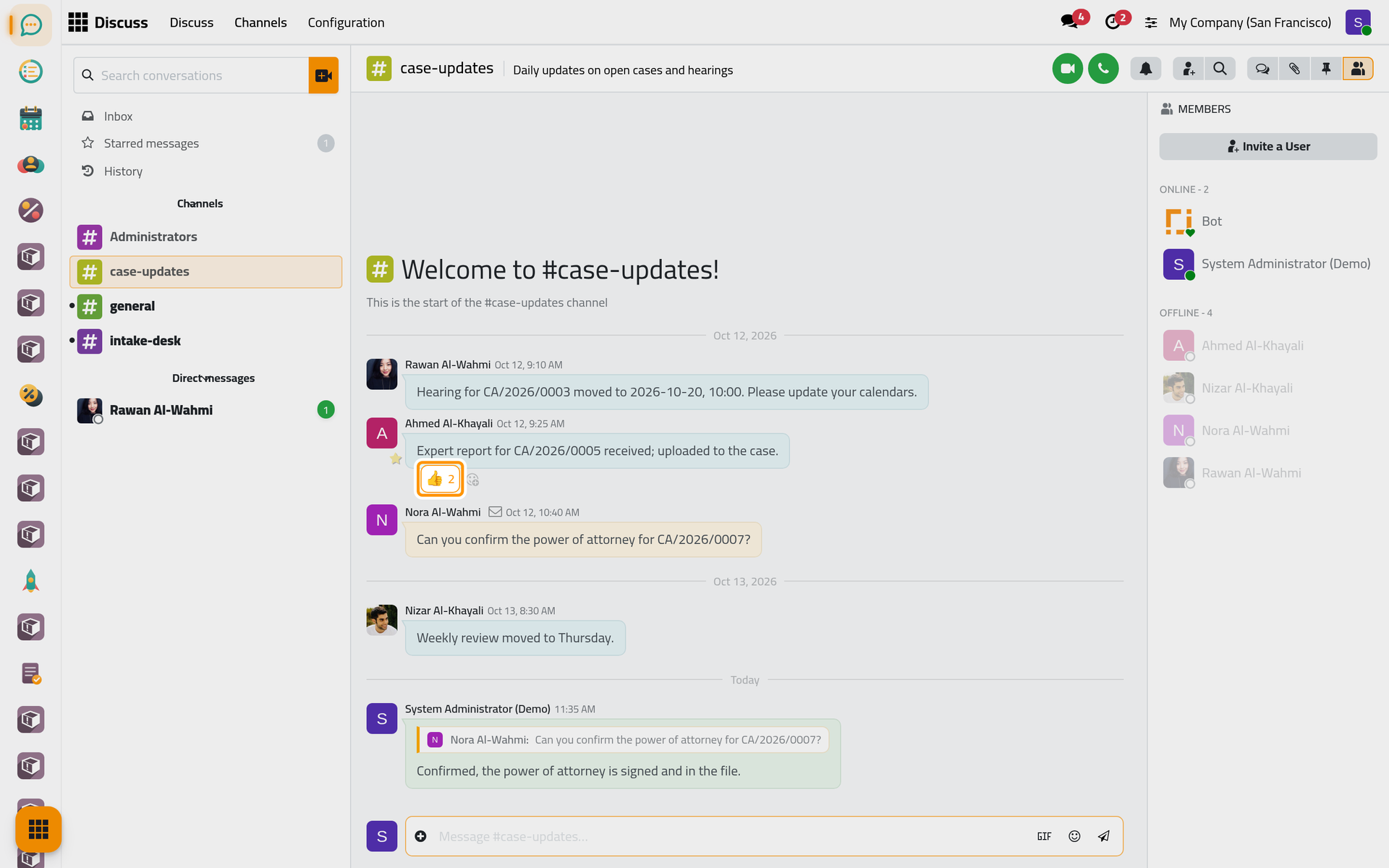Image resolution: width=1389 pixels, height=868 pixels.
Task: Toggle the members list panel
Action: tap(1358, 69)
